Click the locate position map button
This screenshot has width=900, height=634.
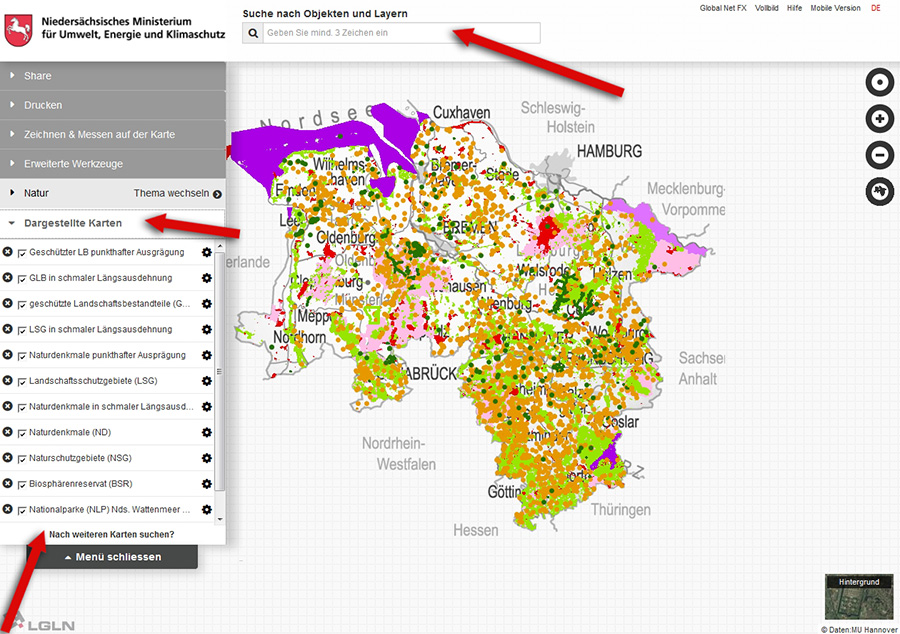click(879, 83)
